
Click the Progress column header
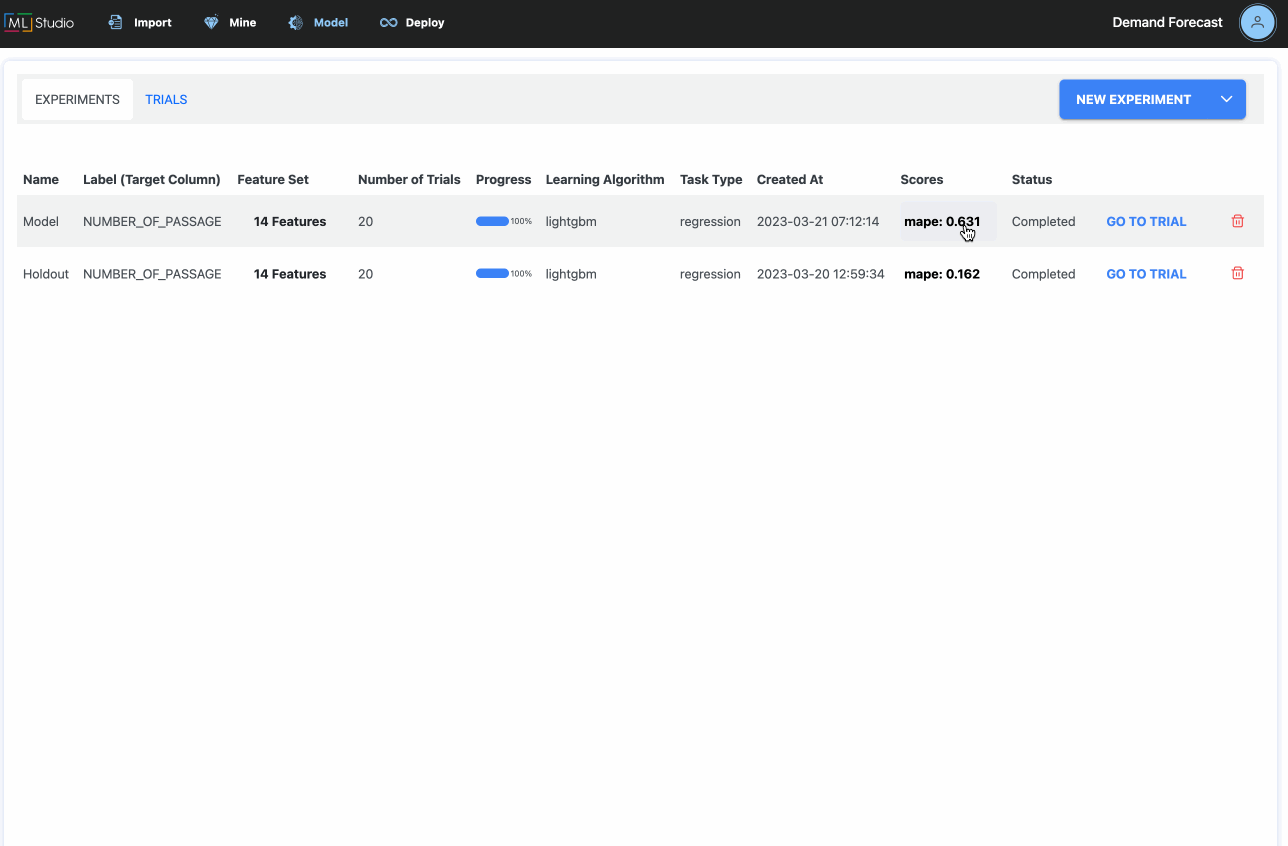coord(503,179)
